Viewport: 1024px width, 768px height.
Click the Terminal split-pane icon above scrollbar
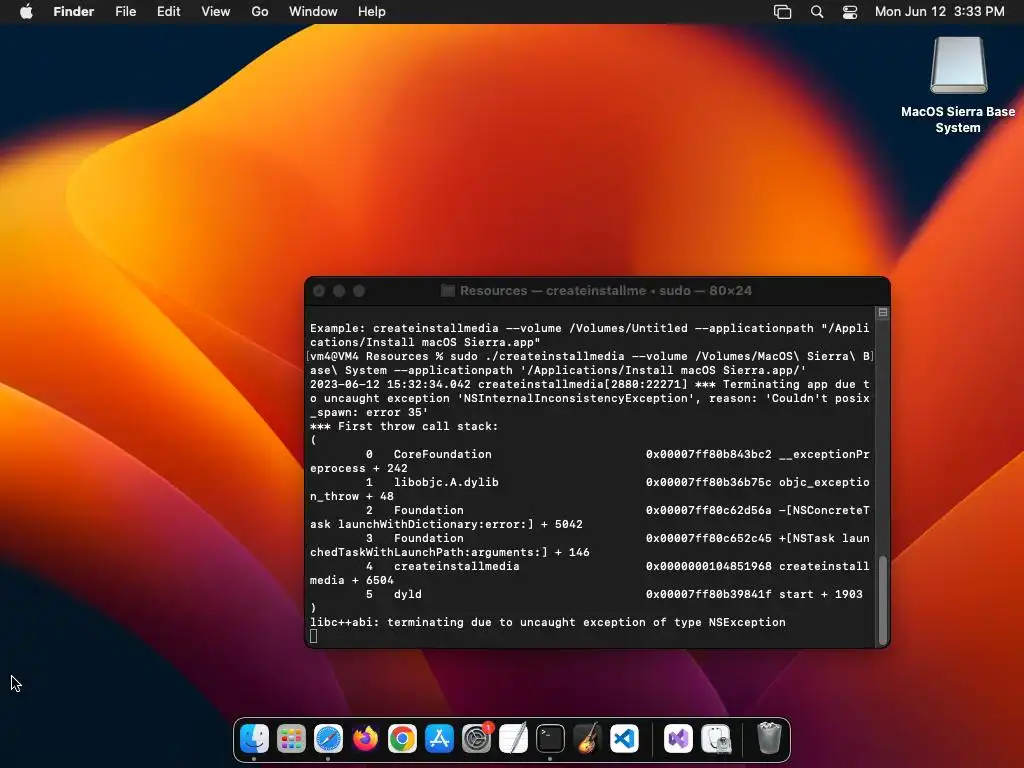pos(883,313)
